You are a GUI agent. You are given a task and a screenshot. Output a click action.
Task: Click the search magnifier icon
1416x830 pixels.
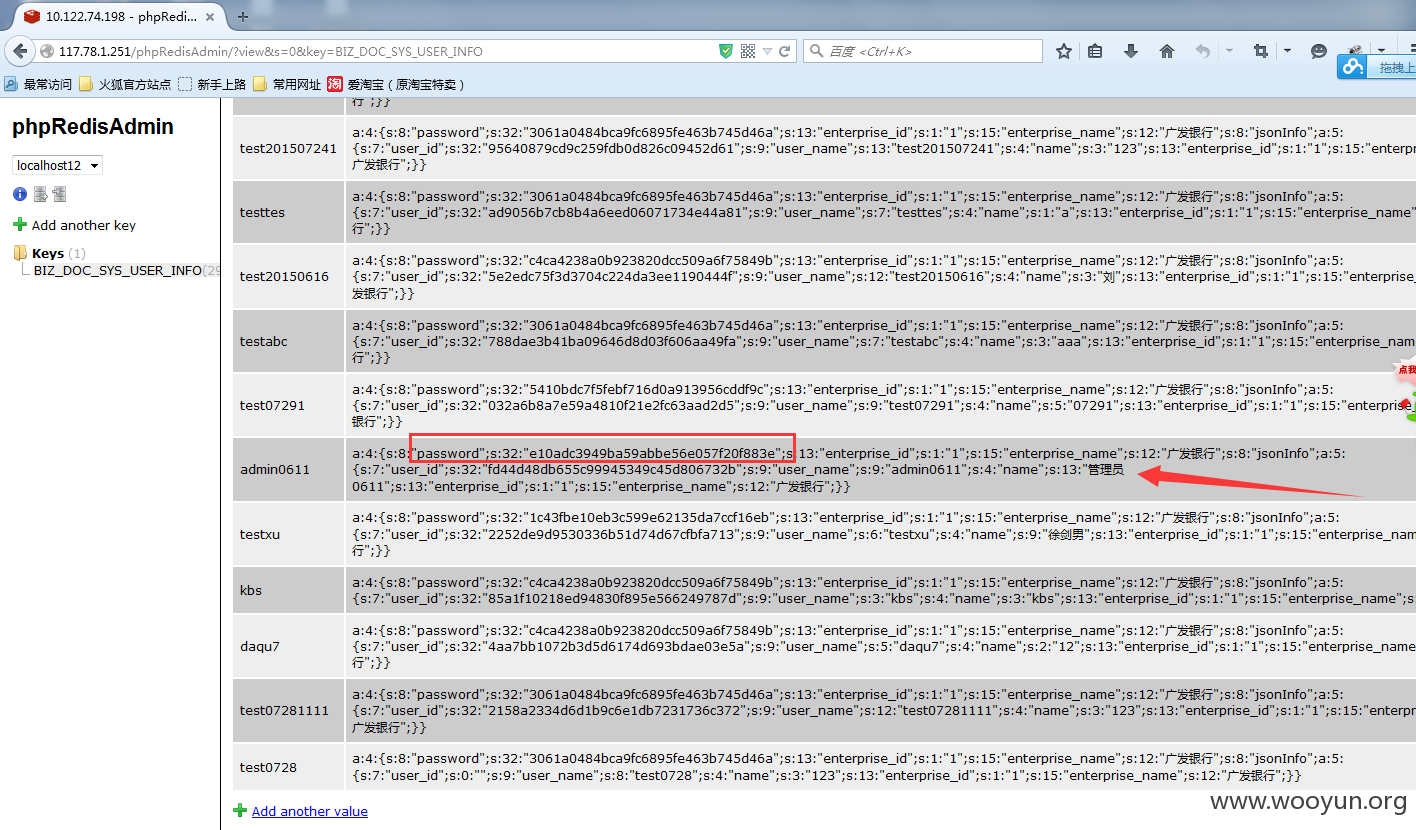pyautogui.click(x=816, y=51)
